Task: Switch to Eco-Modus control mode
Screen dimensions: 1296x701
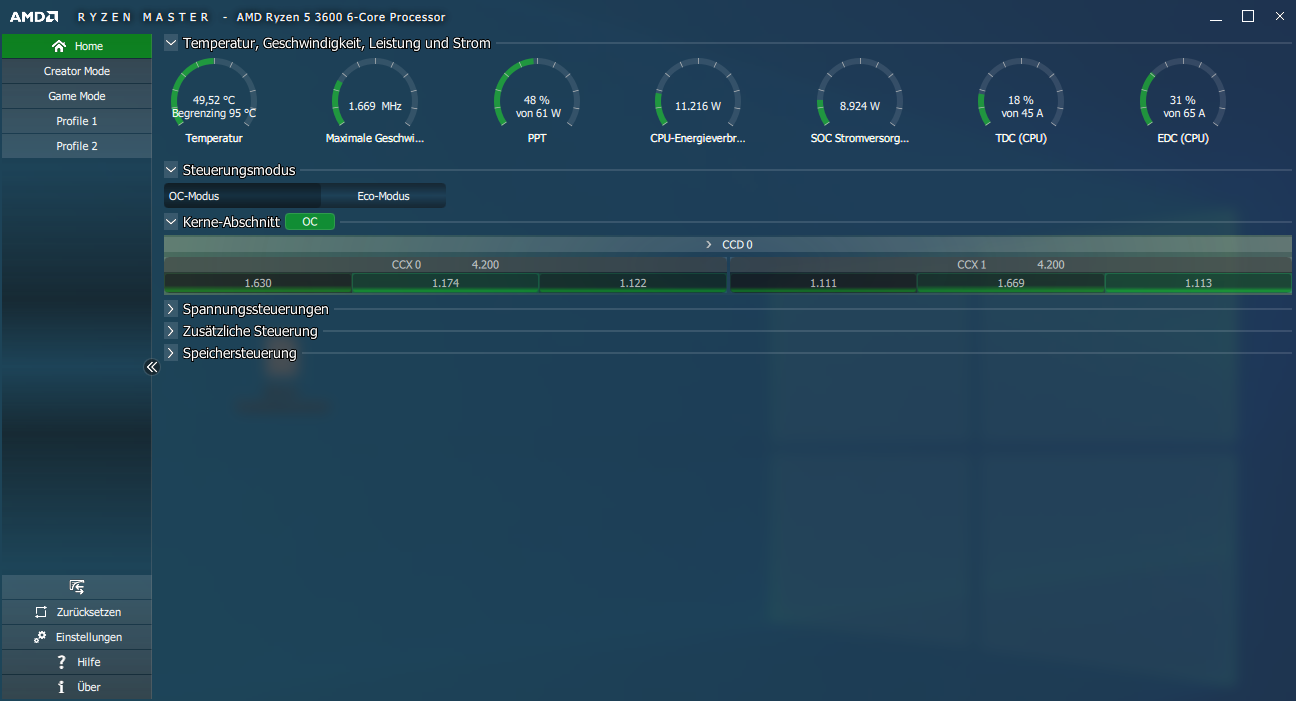Action: 384,196
